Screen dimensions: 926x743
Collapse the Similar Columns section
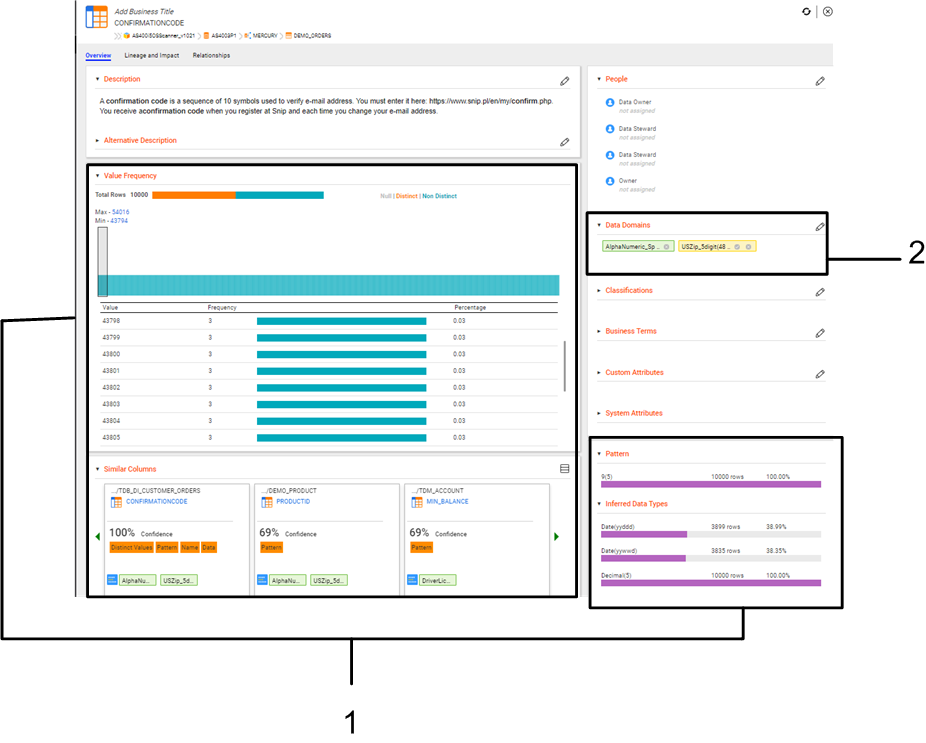click(x=97, y=469)
